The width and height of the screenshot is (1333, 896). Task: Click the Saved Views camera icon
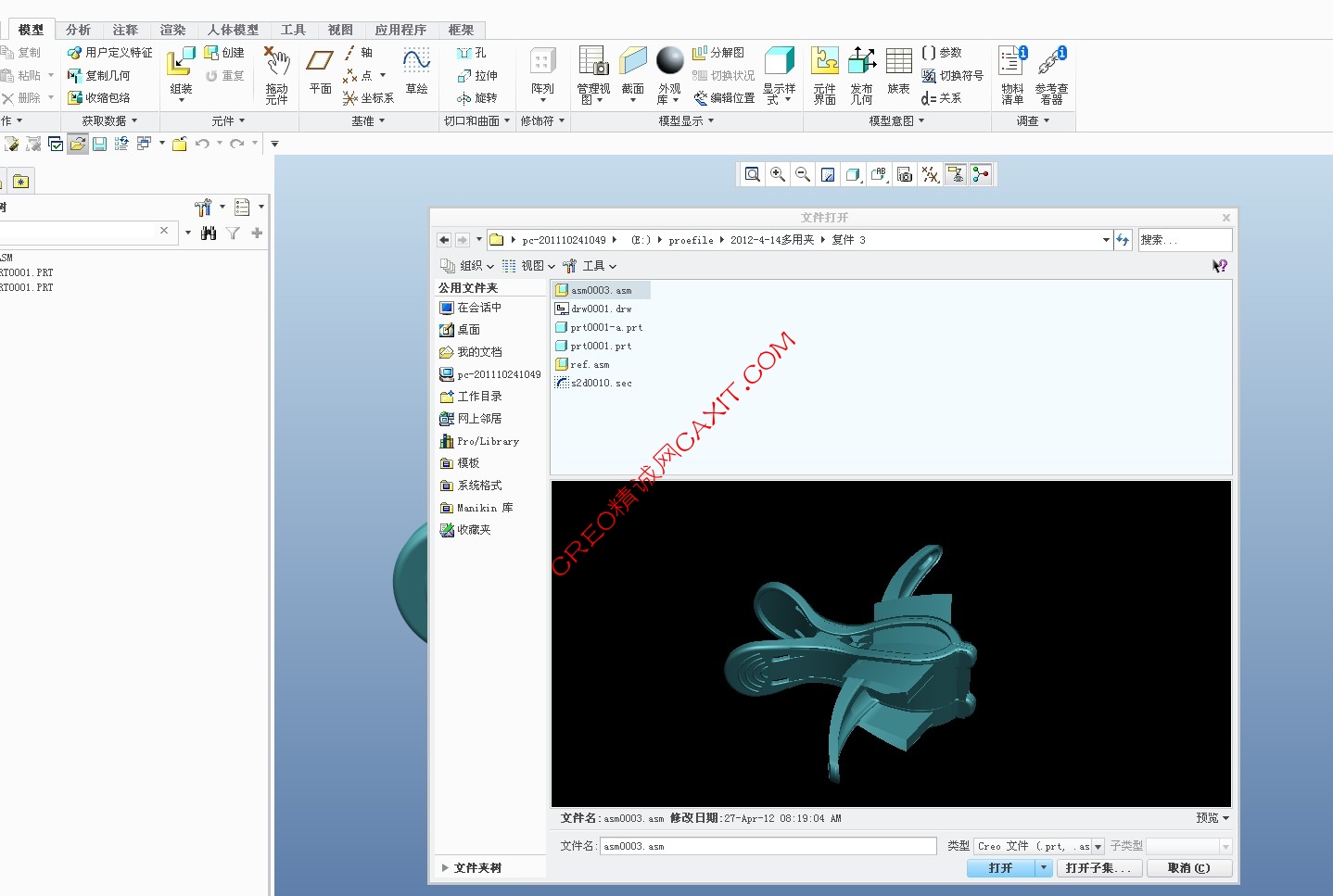905,174
